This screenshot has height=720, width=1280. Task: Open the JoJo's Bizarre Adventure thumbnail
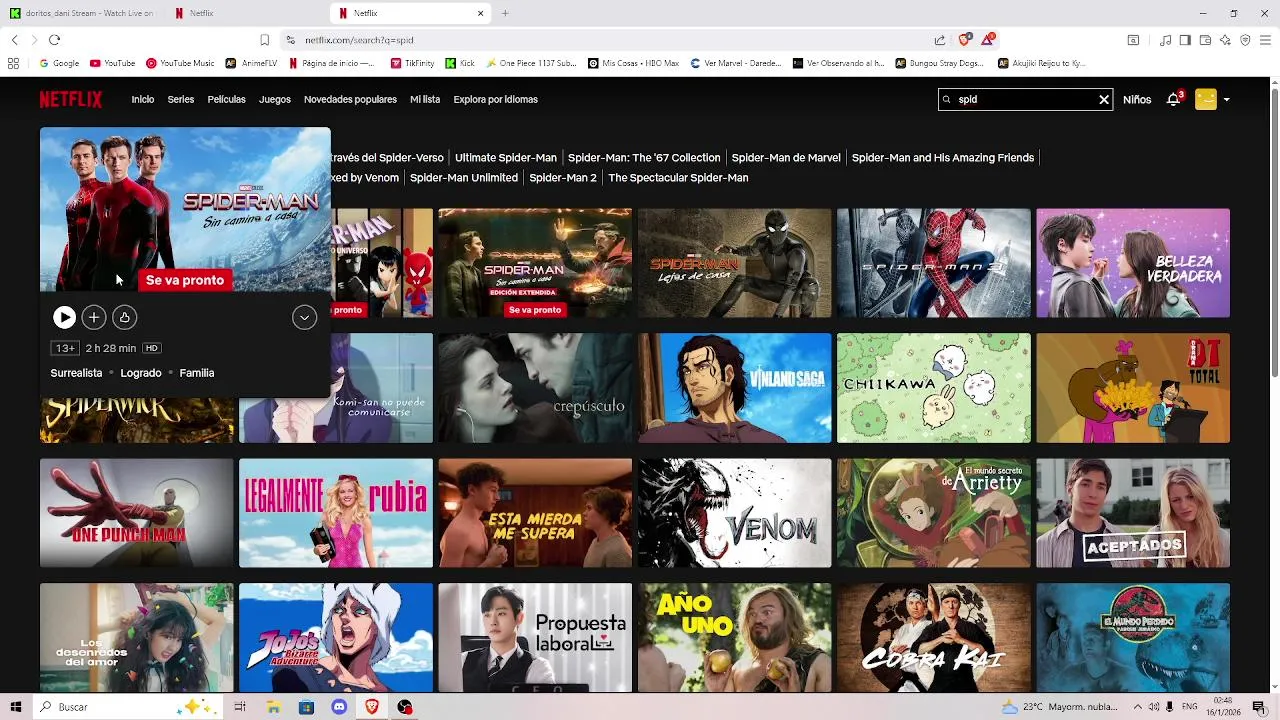(x=336, y=638)
